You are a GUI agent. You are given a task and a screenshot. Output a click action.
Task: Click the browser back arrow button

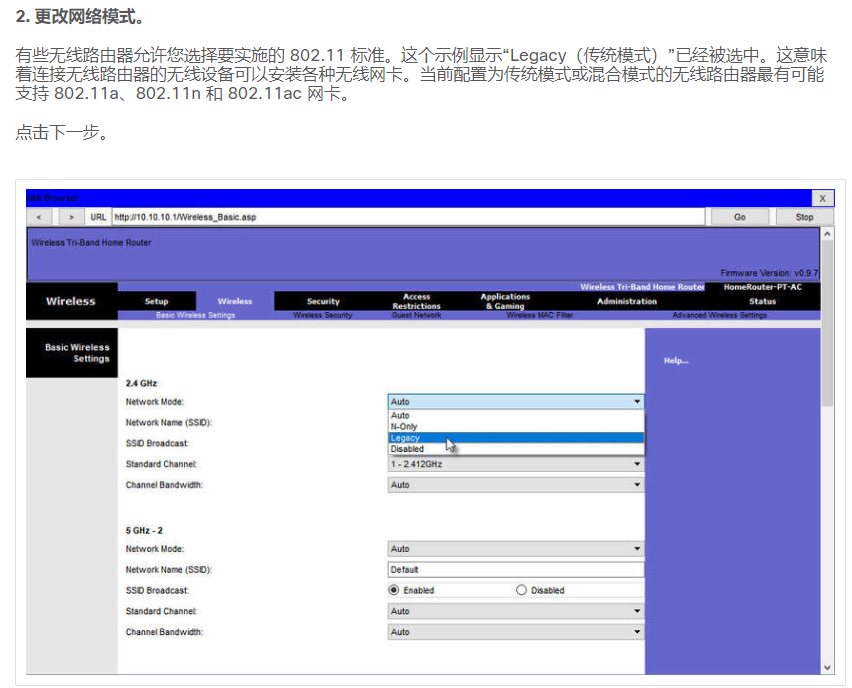pyautogui.click(x=39, y=216)
